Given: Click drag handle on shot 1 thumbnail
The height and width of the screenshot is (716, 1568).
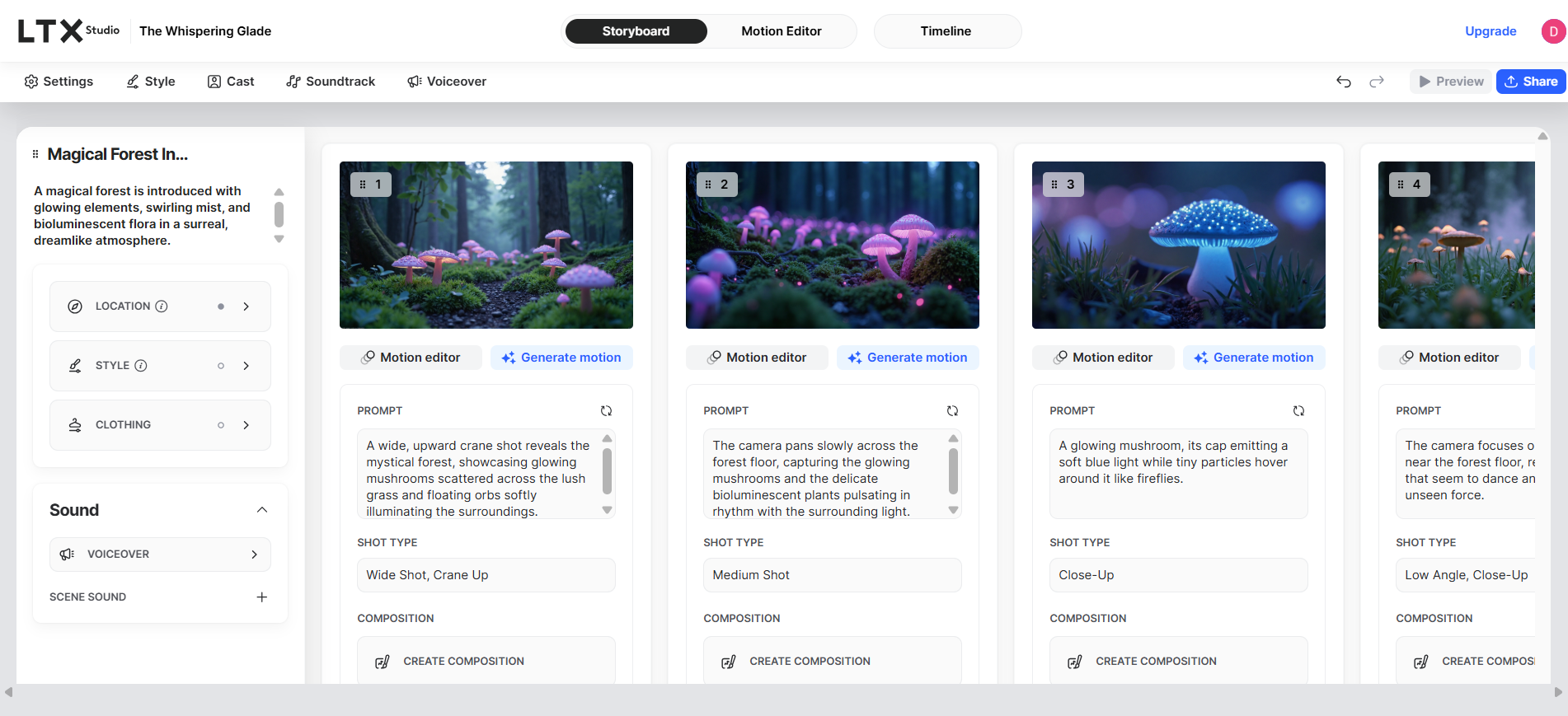Looking at the screenshot, I should 363,185.
